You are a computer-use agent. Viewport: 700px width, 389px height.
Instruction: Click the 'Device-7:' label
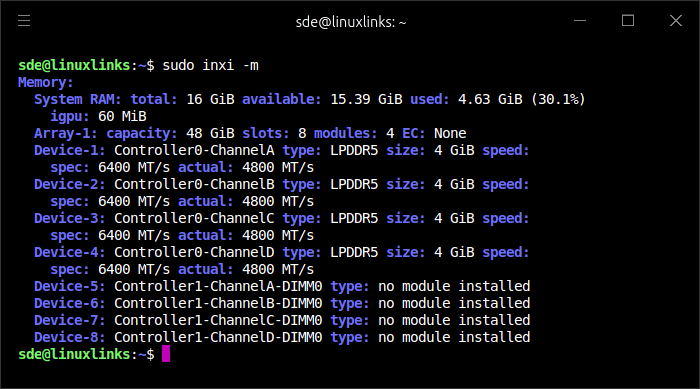coord(70,320)
